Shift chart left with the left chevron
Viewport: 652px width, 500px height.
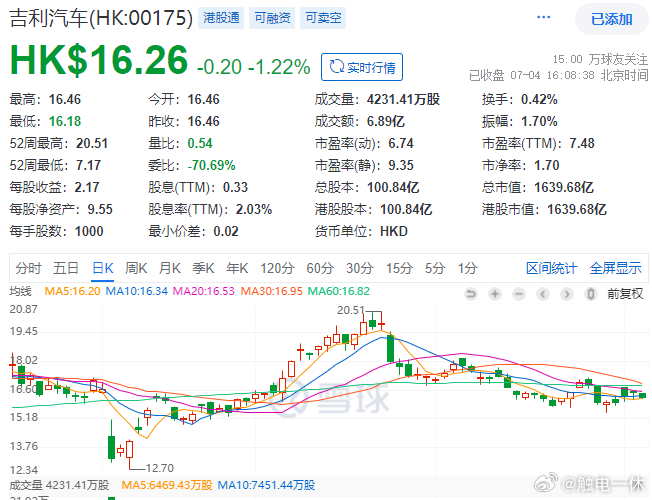point(543,294)
